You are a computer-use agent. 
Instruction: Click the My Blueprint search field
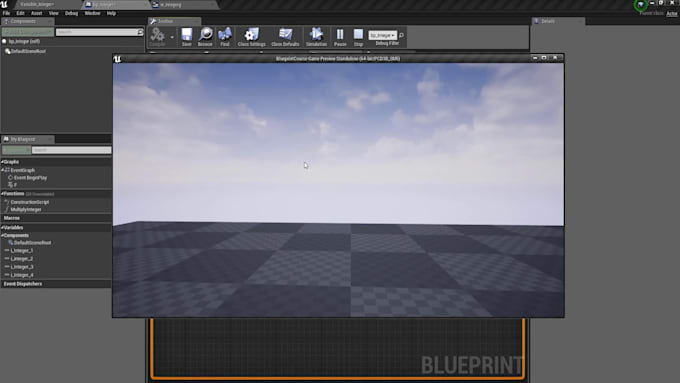[72, 150]
